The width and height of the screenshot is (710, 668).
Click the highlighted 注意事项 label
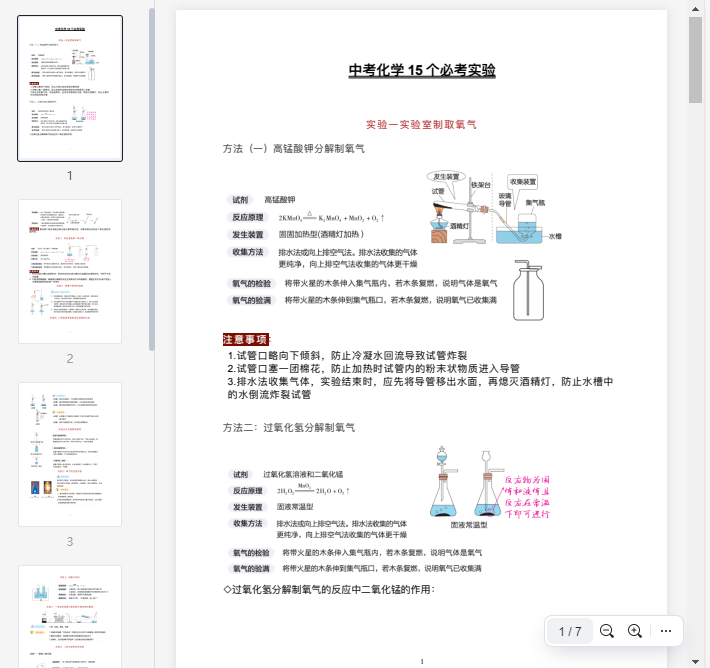pos(246,340)
